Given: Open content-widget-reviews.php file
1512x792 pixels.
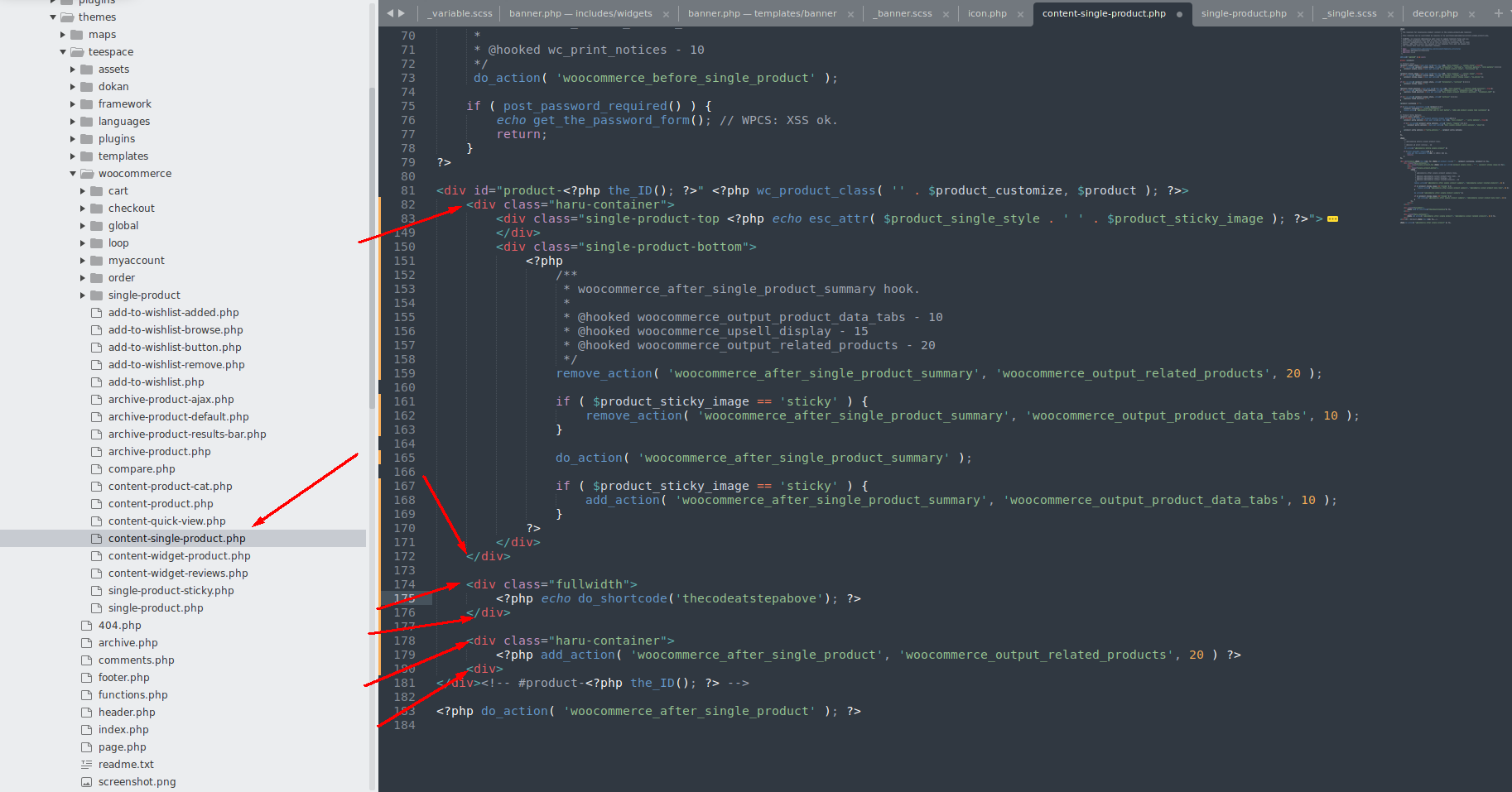Looking at the screenshot, I should pos(178,574).
